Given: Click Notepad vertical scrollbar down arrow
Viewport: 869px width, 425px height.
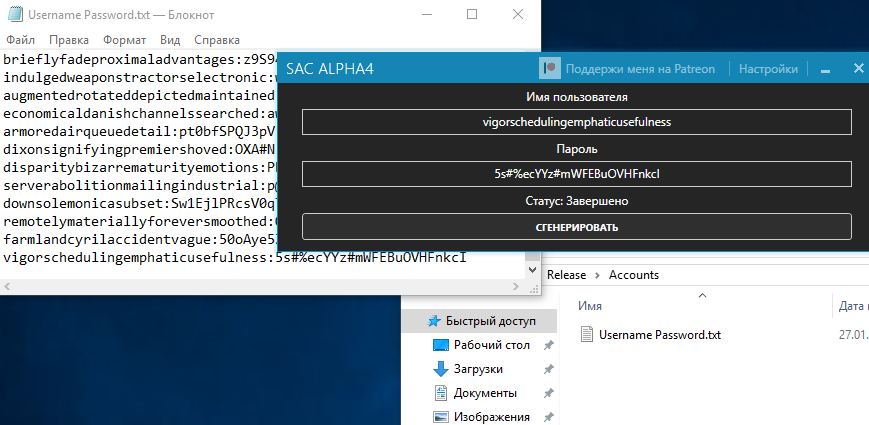Looking at the screenshot, I should (x=532, y=270).
